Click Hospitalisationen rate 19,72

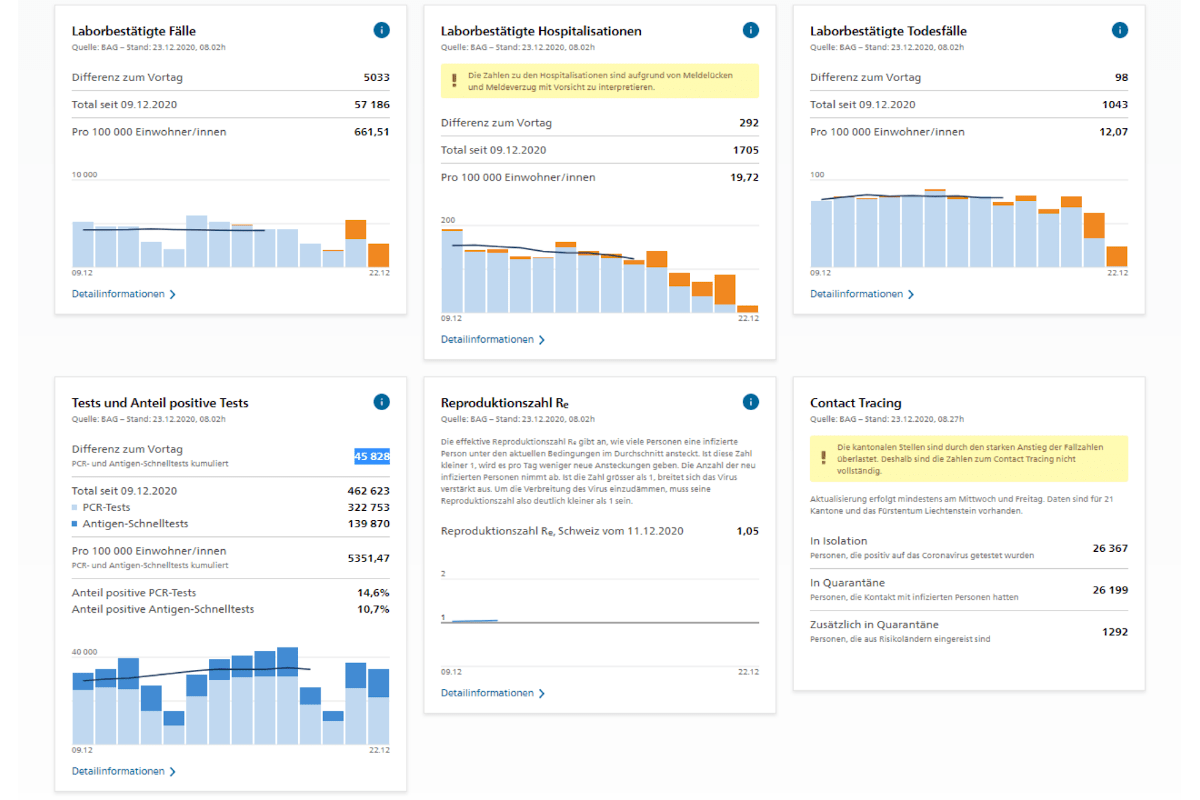(x=745, y=177)
